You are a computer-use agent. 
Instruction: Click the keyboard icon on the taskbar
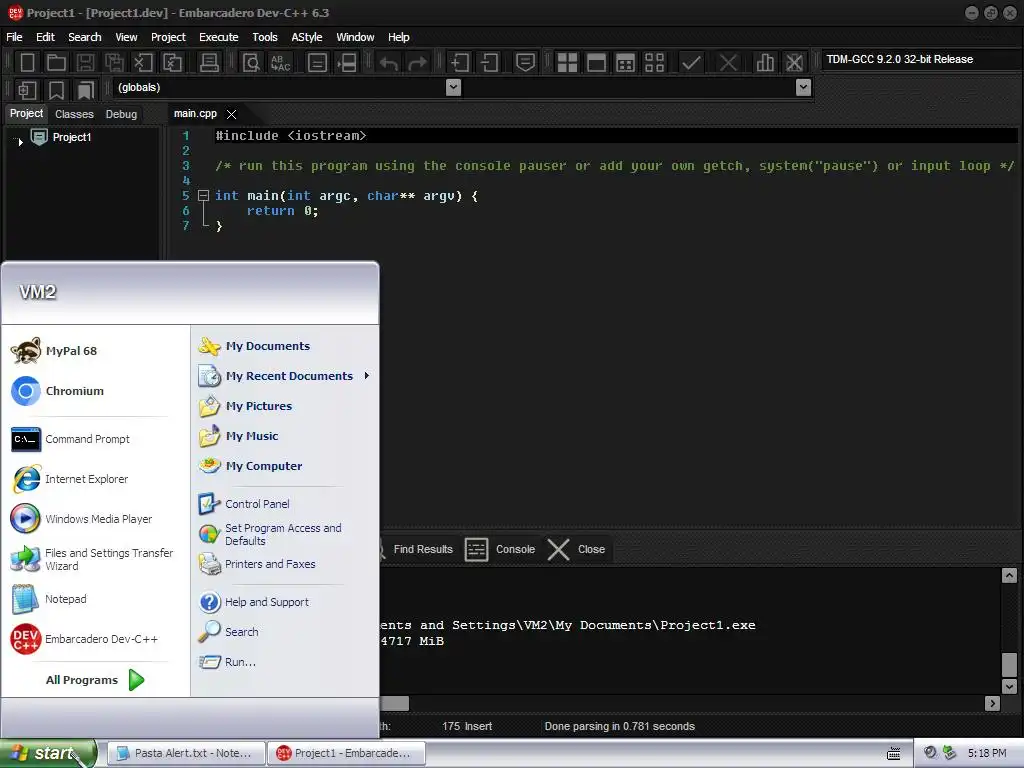[x=893, y=754]
